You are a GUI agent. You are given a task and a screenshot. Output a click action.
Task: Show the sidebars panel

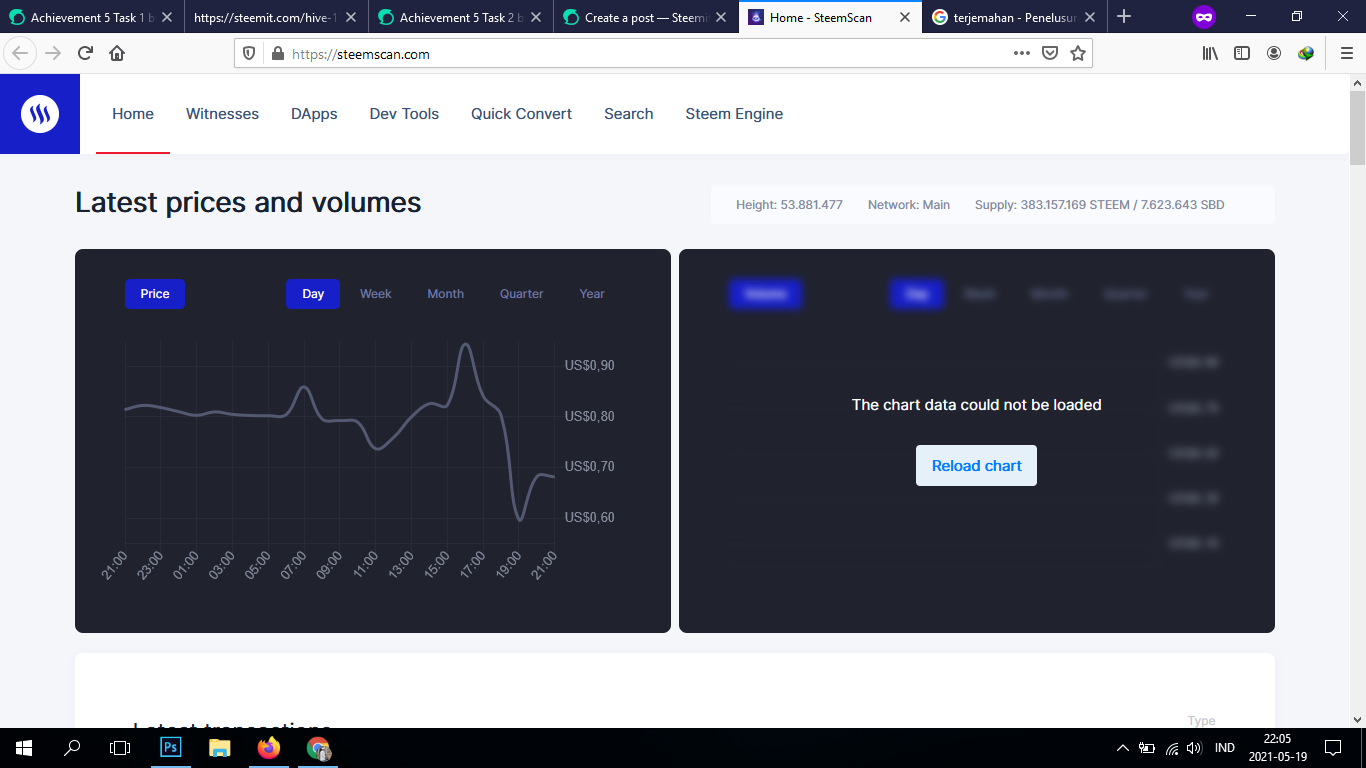point(1242,53)
